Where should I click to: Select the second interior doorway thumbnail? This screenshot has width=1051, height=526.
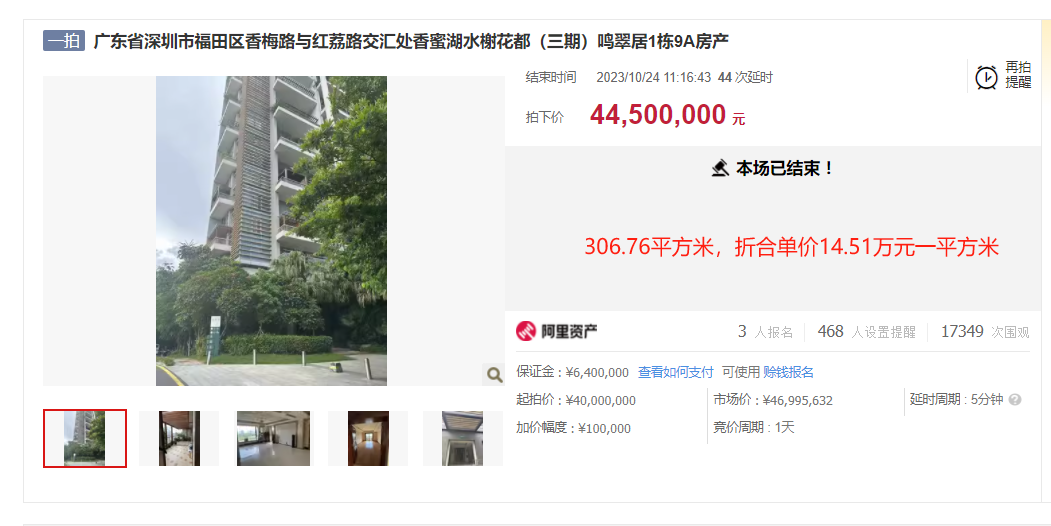click(x=179, y=438)
